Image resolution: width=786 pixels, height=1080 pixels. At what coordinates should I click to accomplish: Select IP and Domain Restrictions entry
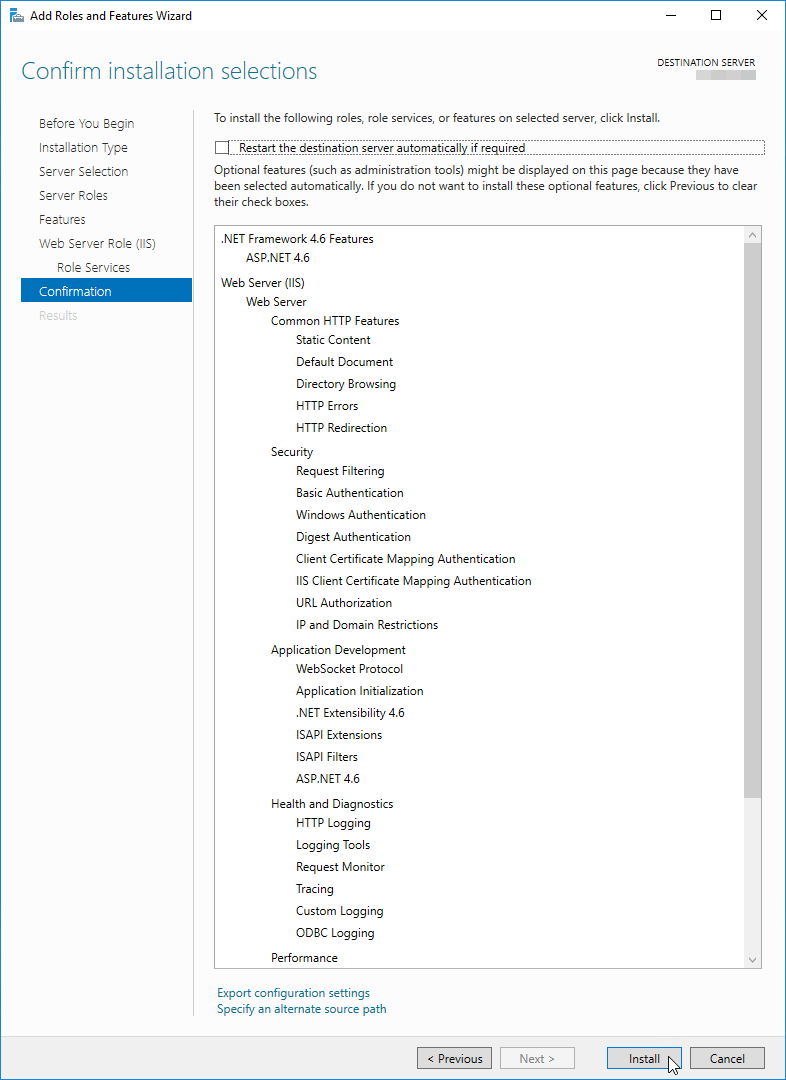[x=367, y=625]
